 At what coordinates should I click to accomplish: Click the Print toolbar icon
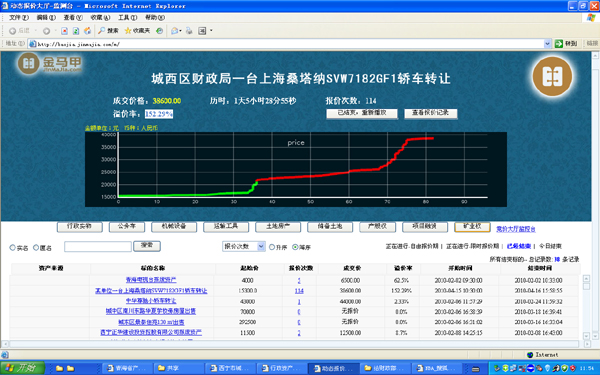189,31
